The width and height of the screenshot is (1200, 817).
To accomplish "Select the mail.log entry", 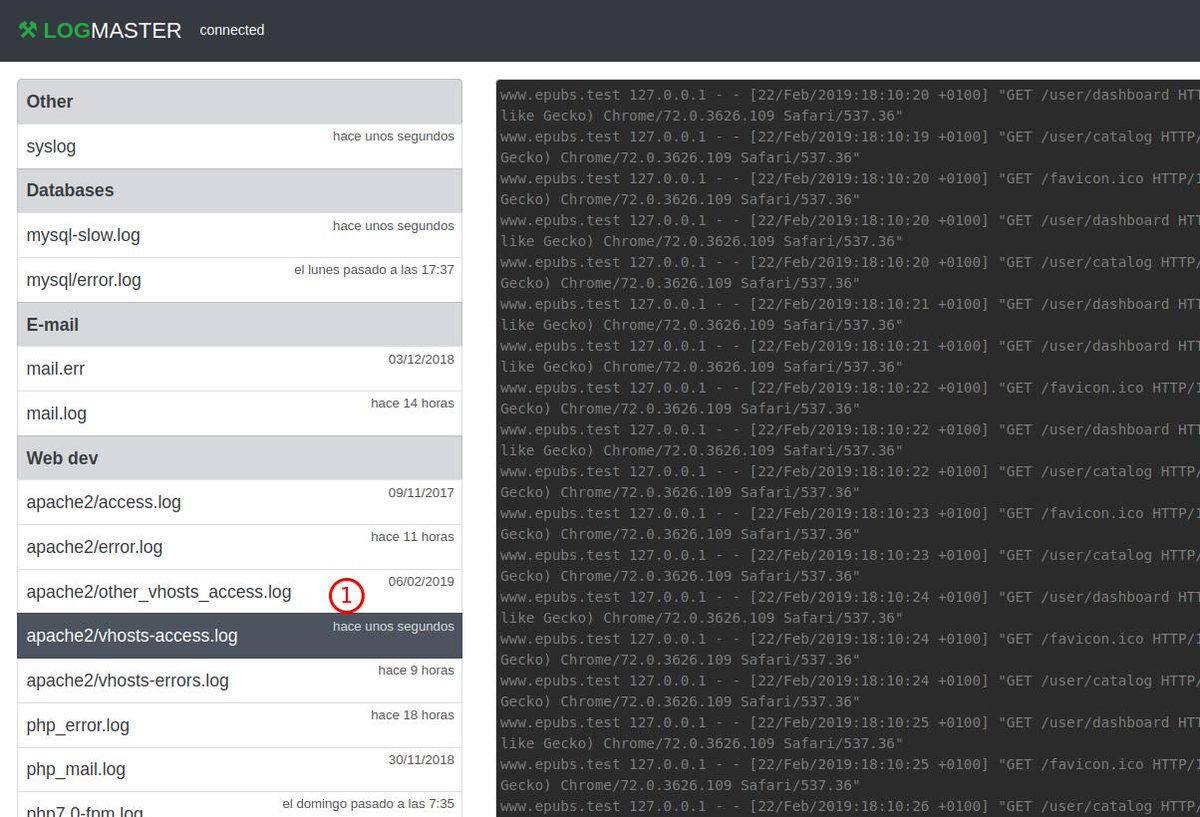I will click(x=240, y=413).
